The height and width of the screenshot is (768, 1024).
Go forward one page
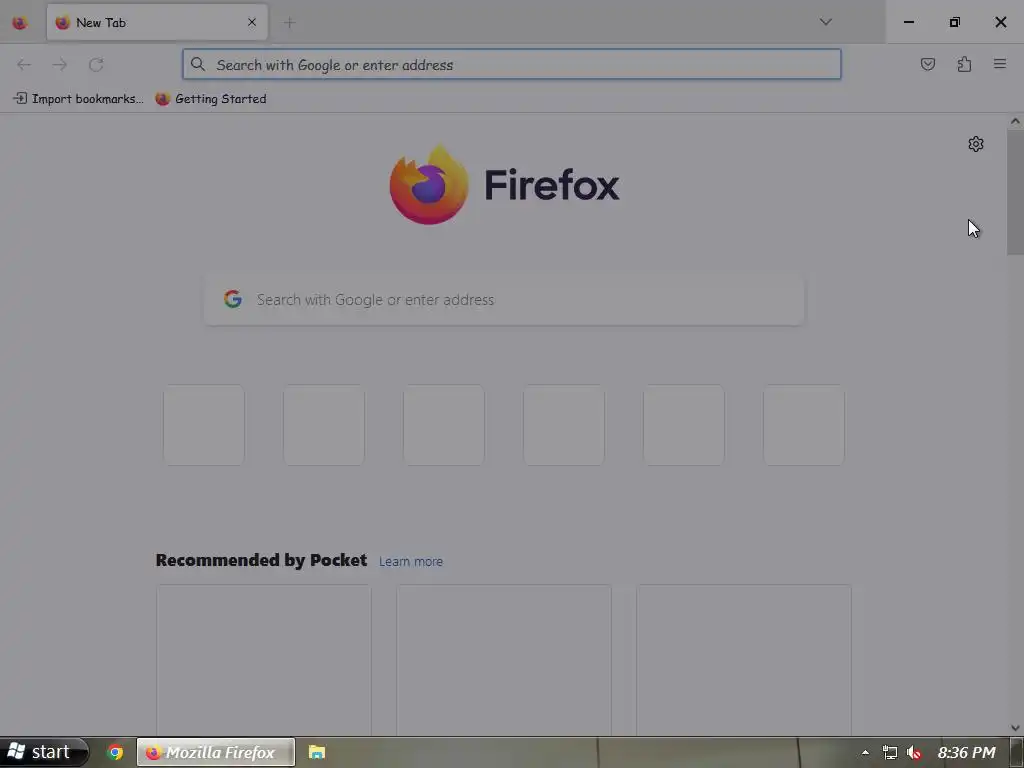click(x=59, y=64)
